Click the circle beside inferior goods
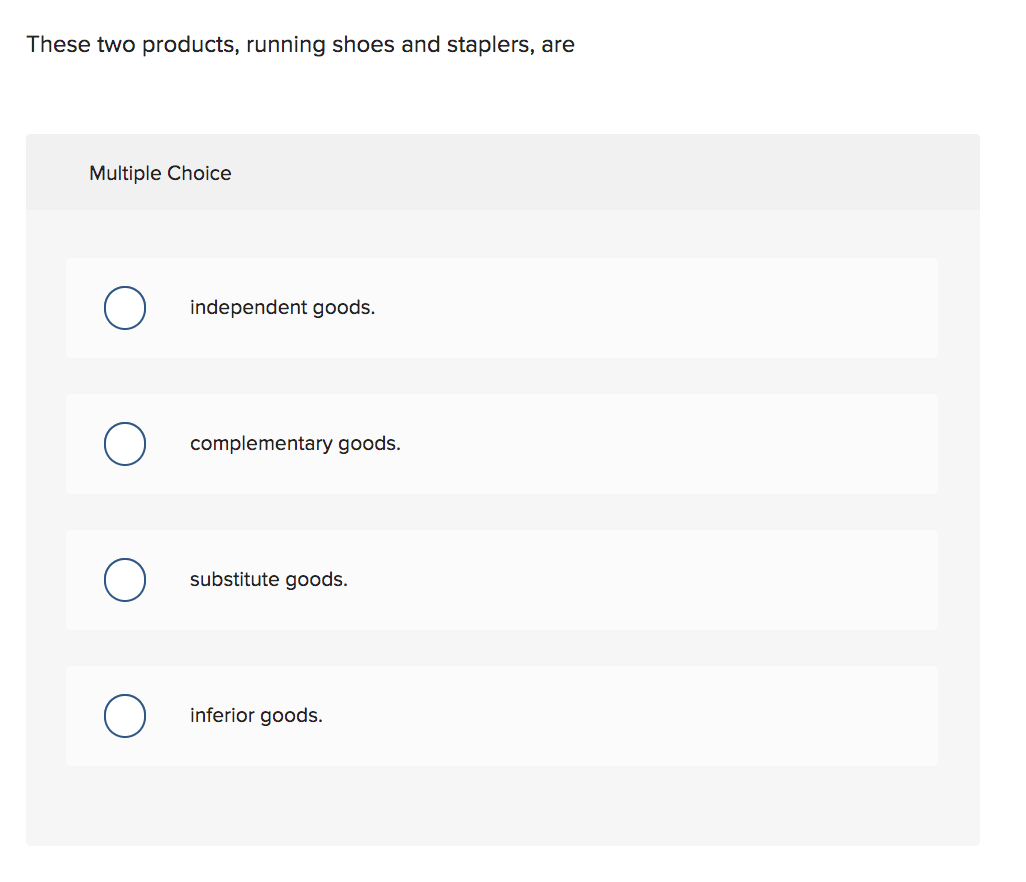 coord(124,716)
